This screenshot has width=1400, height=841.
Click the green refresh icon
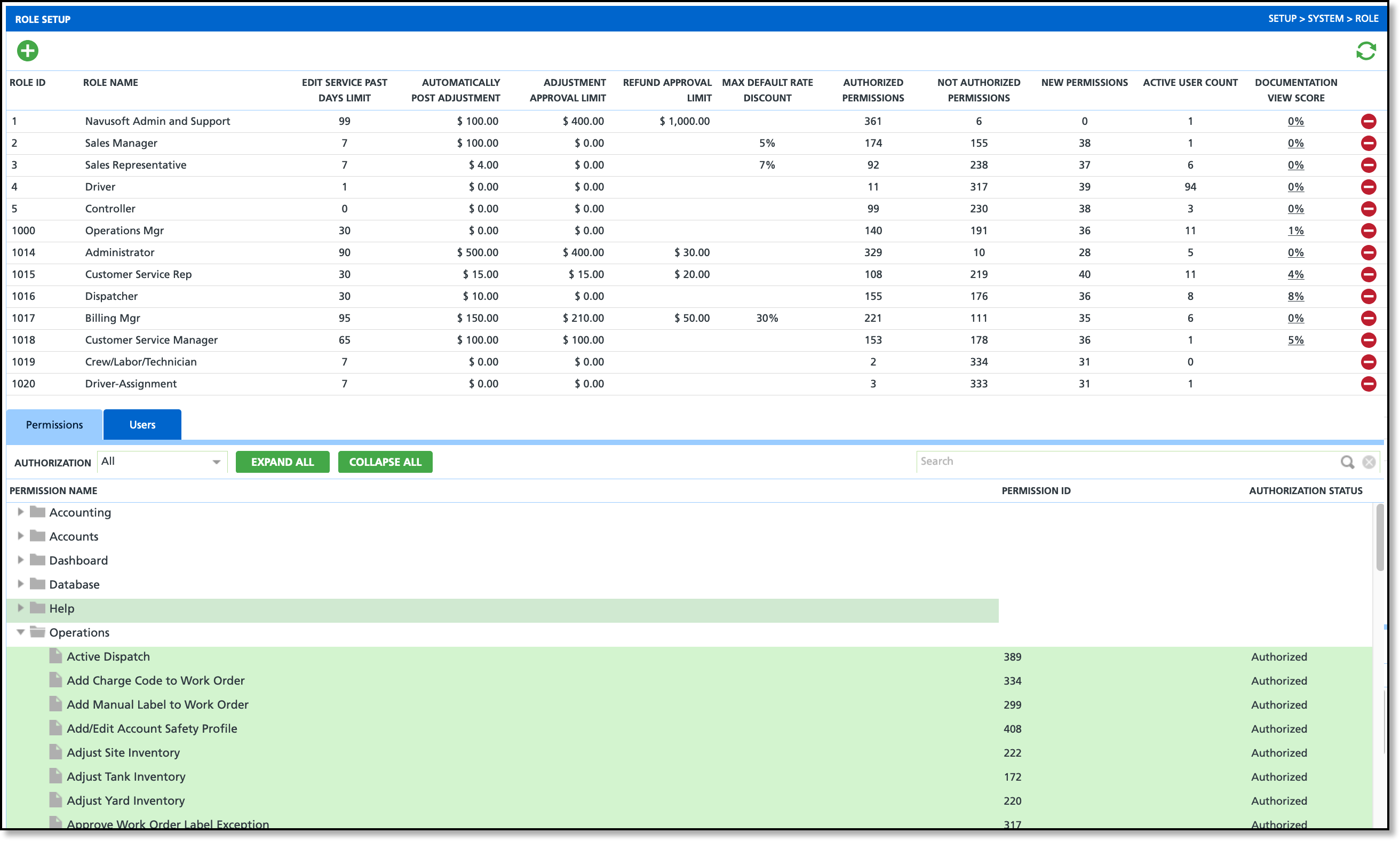[x=1365, y=51]
